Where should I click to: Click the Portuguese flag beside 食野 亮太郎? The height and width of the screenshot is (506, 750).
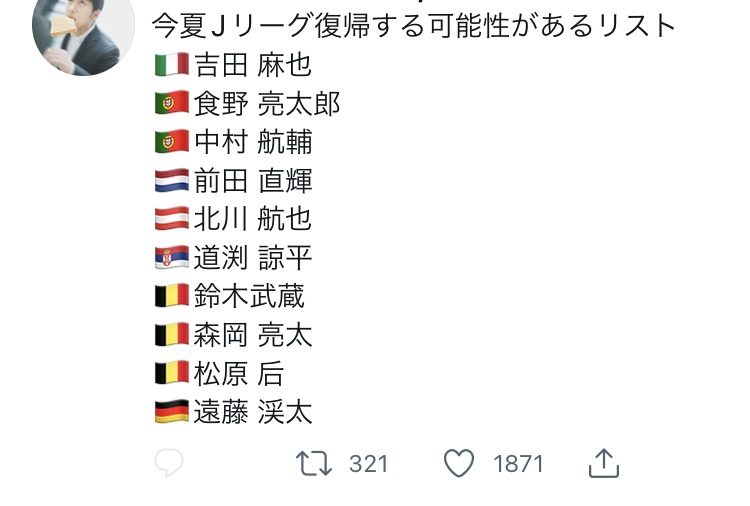(x=172, y=104)
